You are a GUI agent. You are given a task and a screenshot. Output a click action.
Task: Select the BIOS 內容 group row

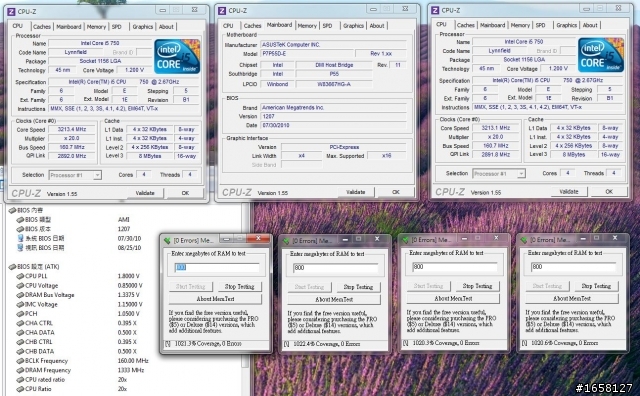(26, 210)
